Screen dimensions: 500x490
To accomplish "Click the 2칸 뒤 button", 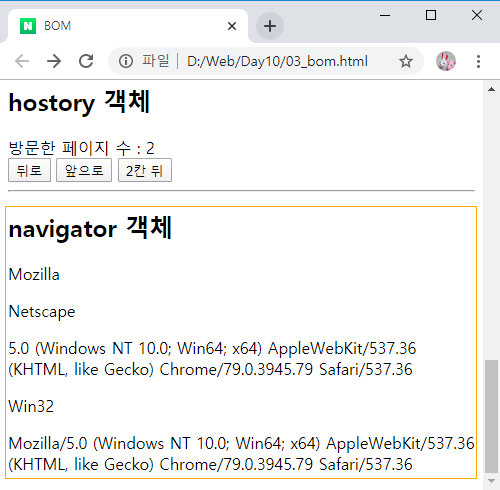I will [145, 170].
